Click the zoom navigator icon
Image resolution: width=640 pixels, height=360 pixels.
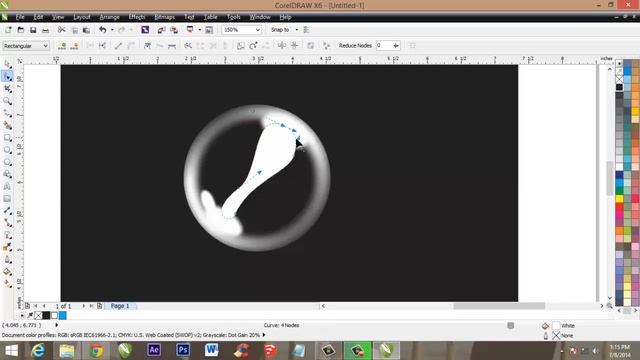[x=609, y=306]
